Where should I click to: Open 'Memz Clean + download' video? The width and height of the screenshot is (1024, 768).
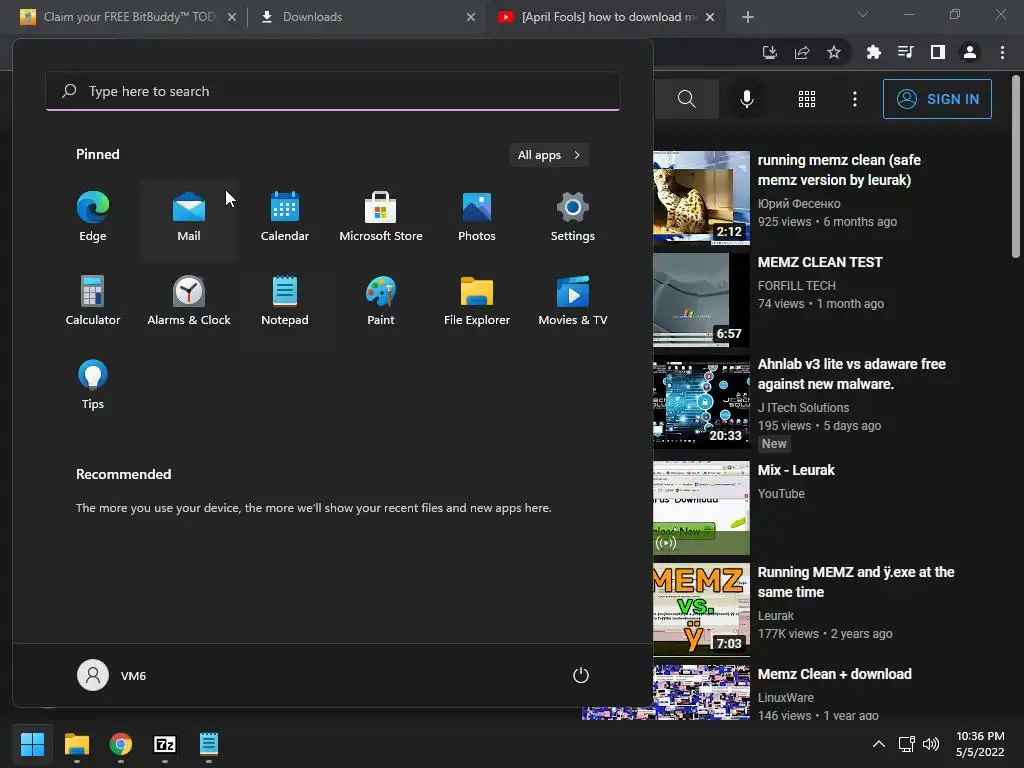click(x=835, y=674)
